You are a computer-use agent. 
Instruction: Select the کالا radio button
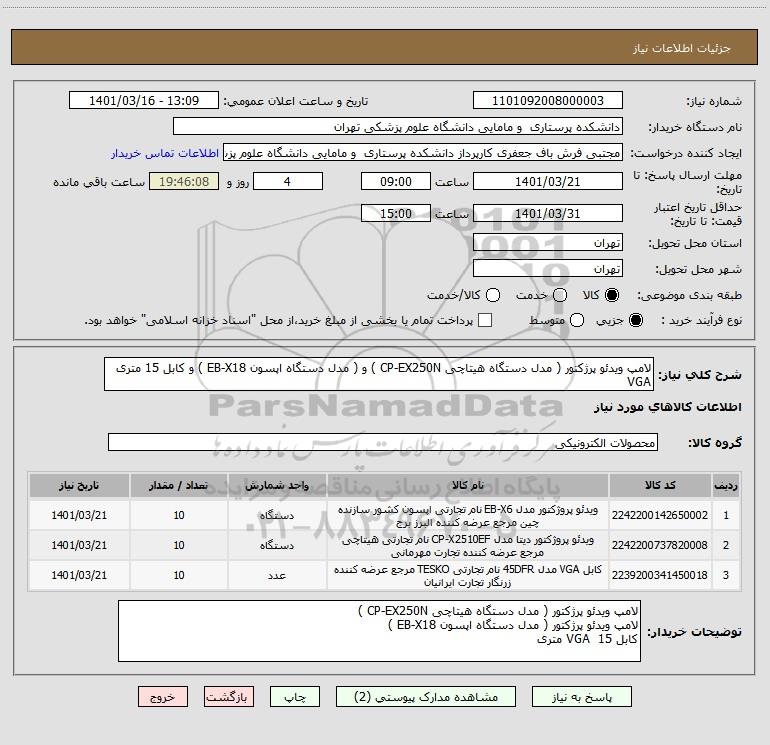point(612,295)
